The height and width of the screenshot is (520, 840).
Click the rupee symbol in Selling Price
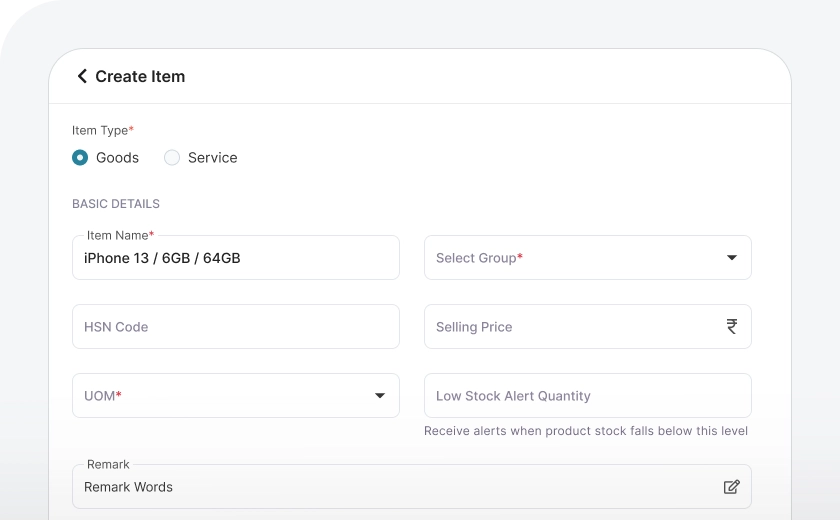[732, 326]
